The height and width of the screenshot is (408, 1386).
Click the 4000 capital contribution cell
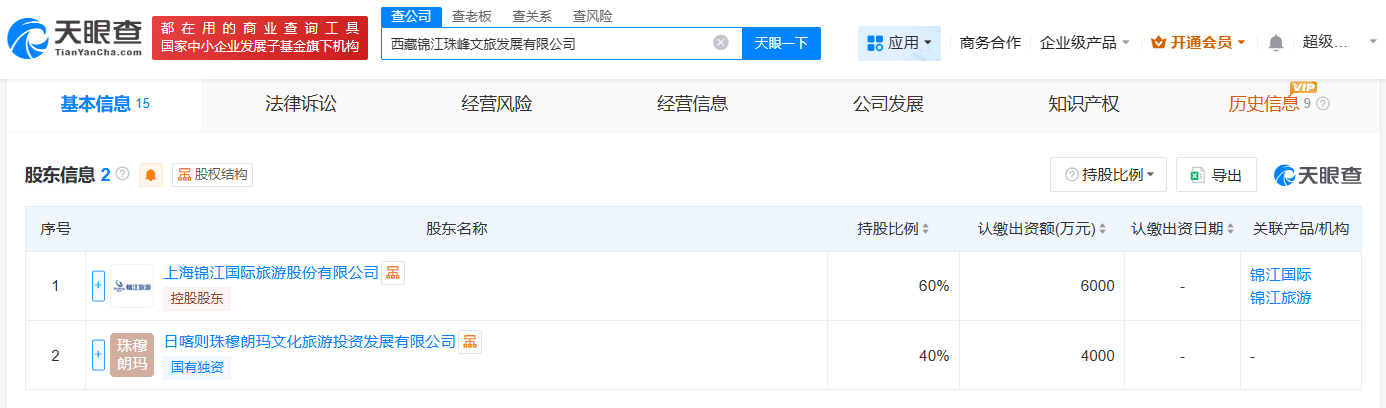click(1042, 355)
